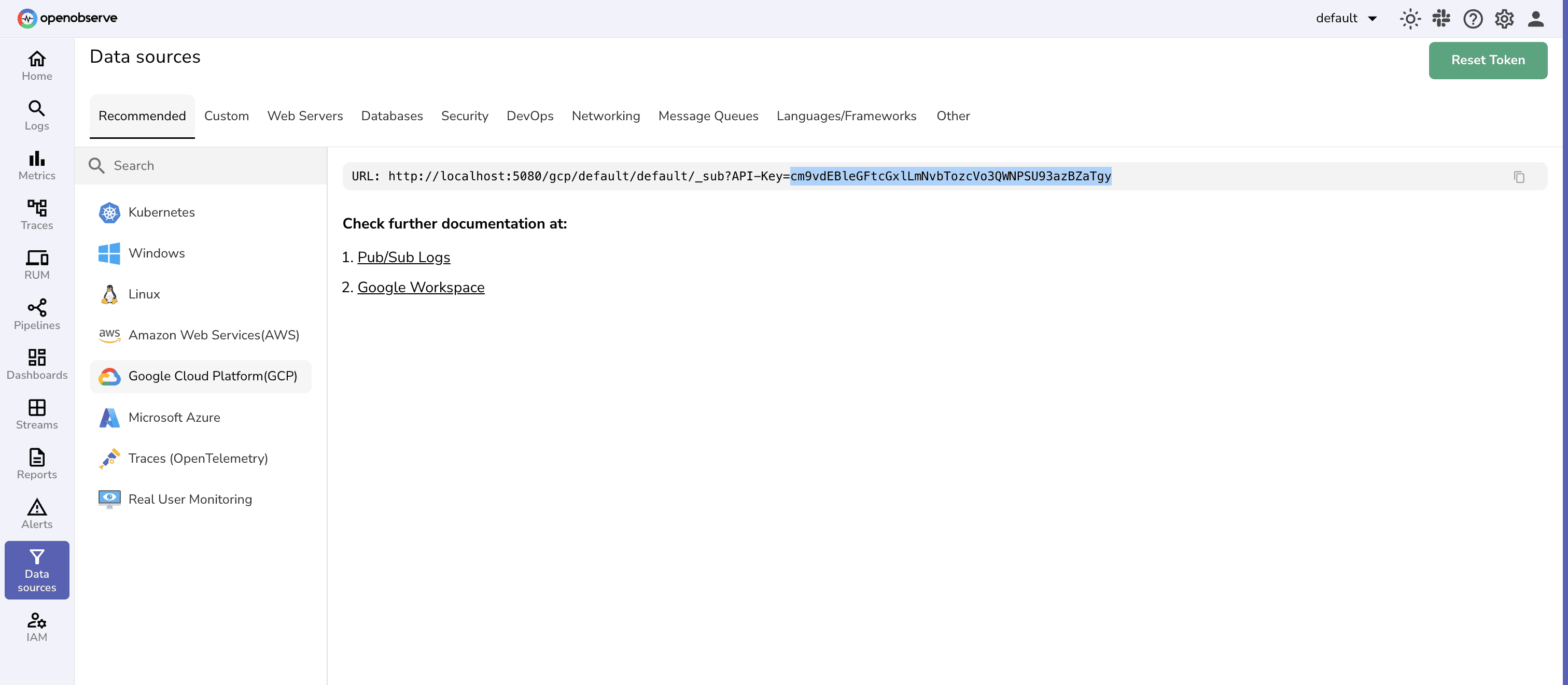This screenshot has height=685, width=1568.
Task: Open the user profile menu
Action: (1536, 18)
